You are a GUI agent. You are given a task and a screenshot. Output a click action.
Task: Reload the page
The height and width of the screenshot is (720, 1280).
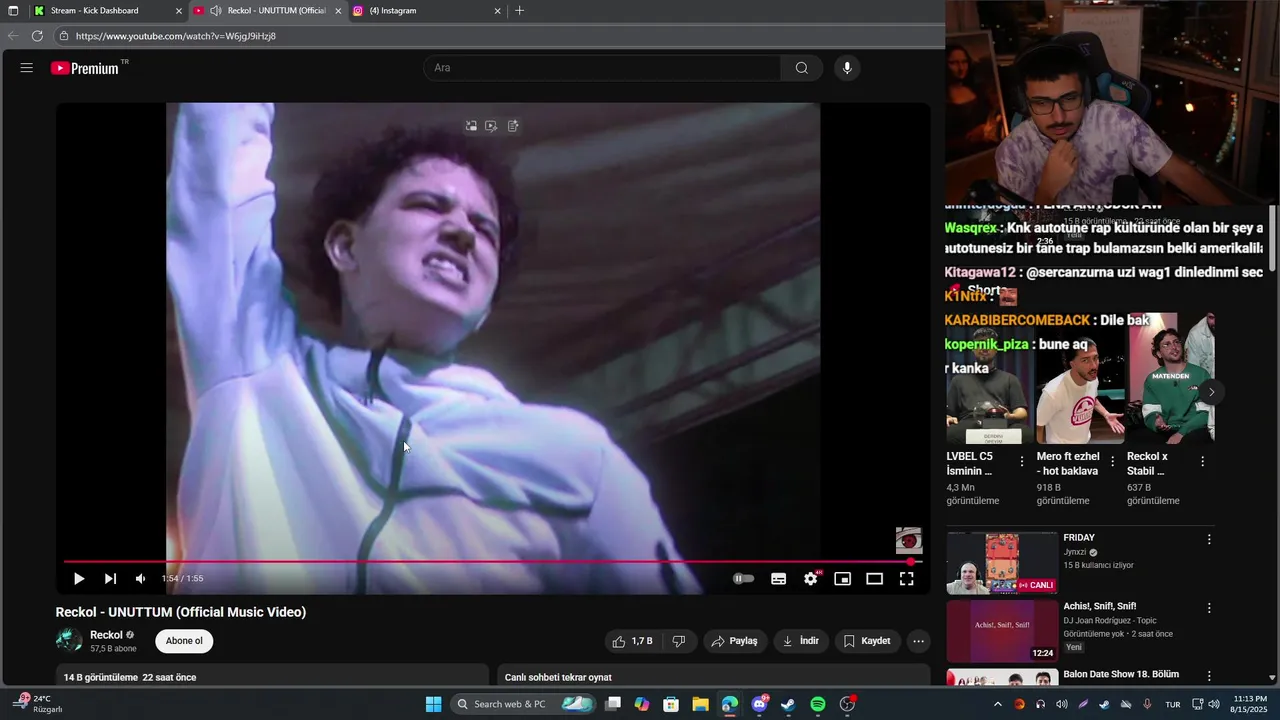[x=37, y=36]
